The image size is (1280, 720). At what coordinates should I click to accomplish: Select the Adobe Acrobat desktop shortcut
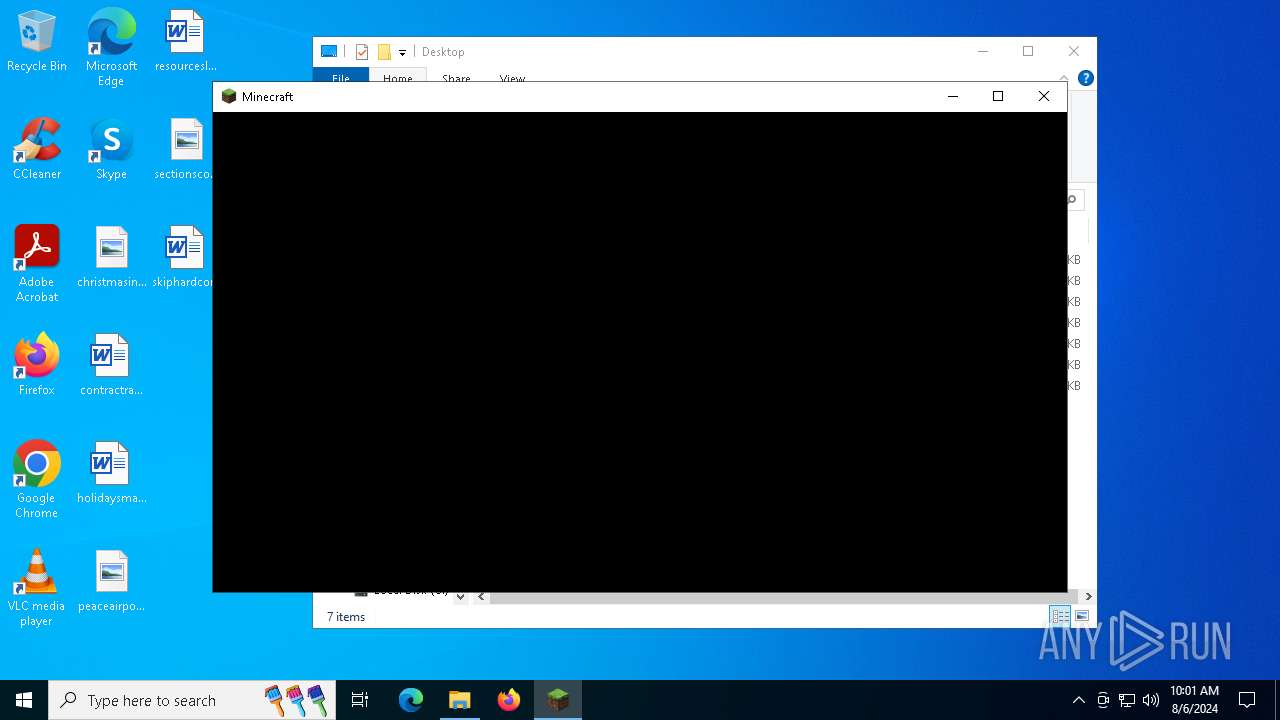[37, 263]
